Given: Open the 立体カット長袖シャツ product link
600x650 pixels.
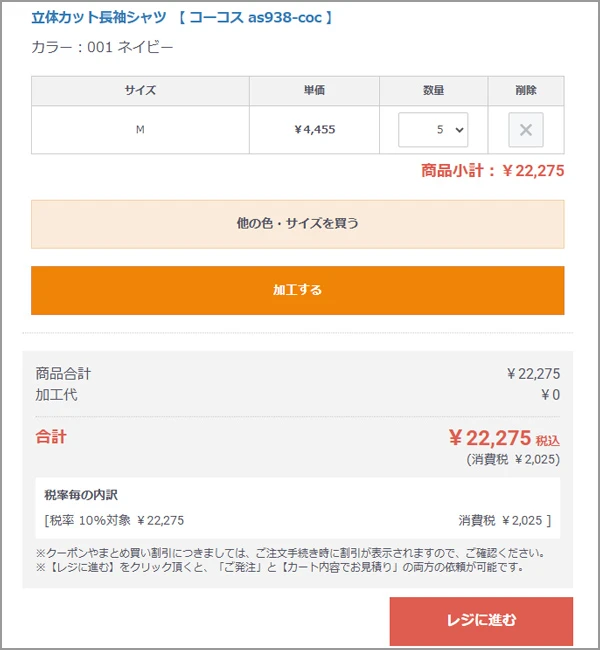Looking at the screenshot, I should [182, 17].
